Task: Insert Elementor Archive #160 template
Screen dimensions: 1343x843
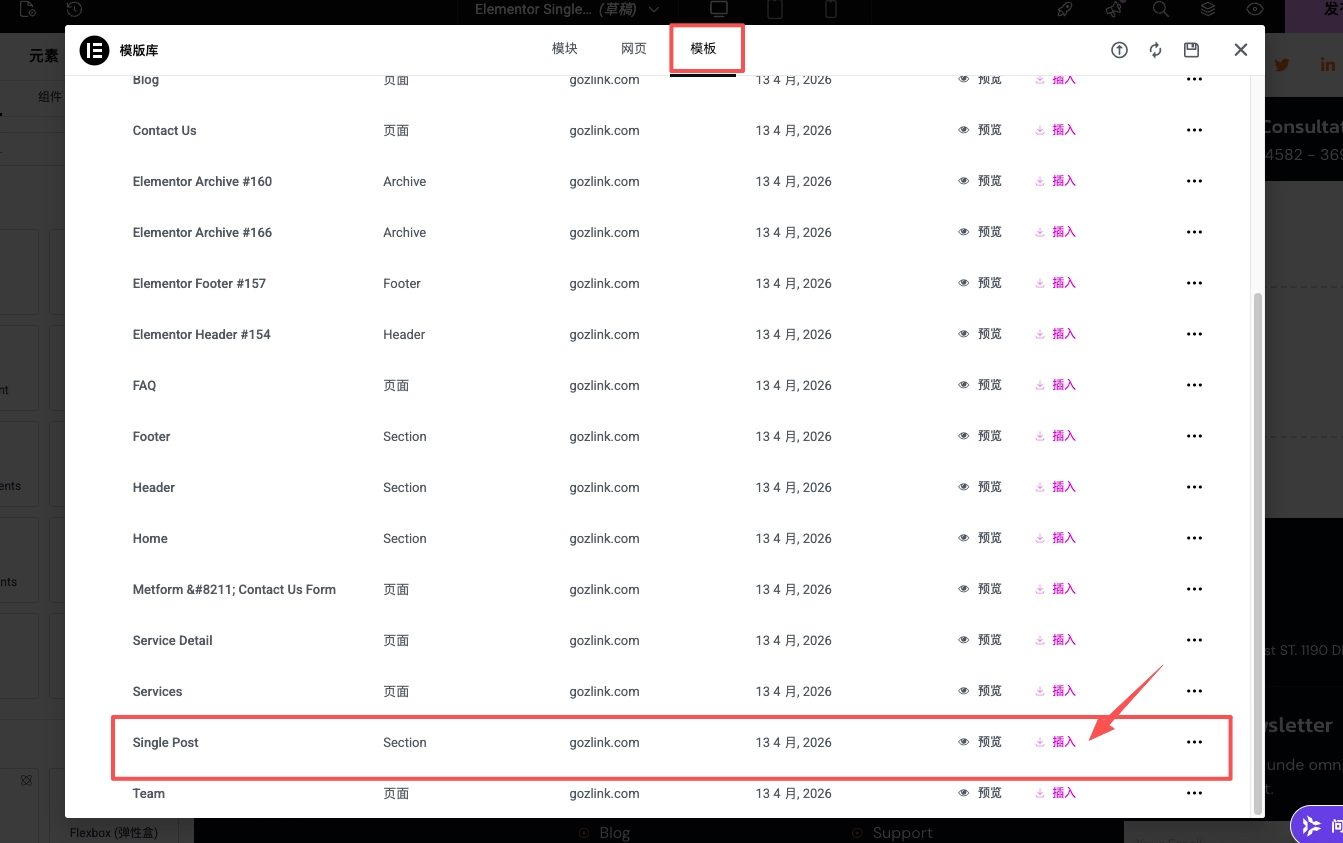Action: tap(1056, 181)
